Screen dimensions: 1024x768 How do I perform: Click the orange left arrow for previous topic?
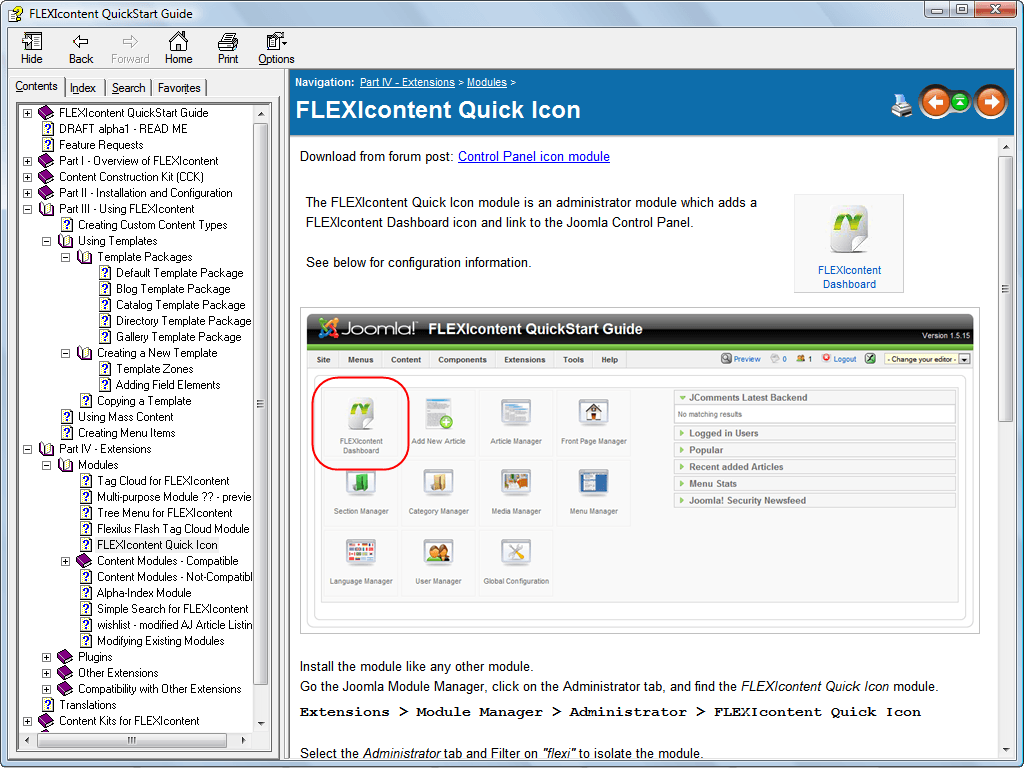[x=936, y=102]
